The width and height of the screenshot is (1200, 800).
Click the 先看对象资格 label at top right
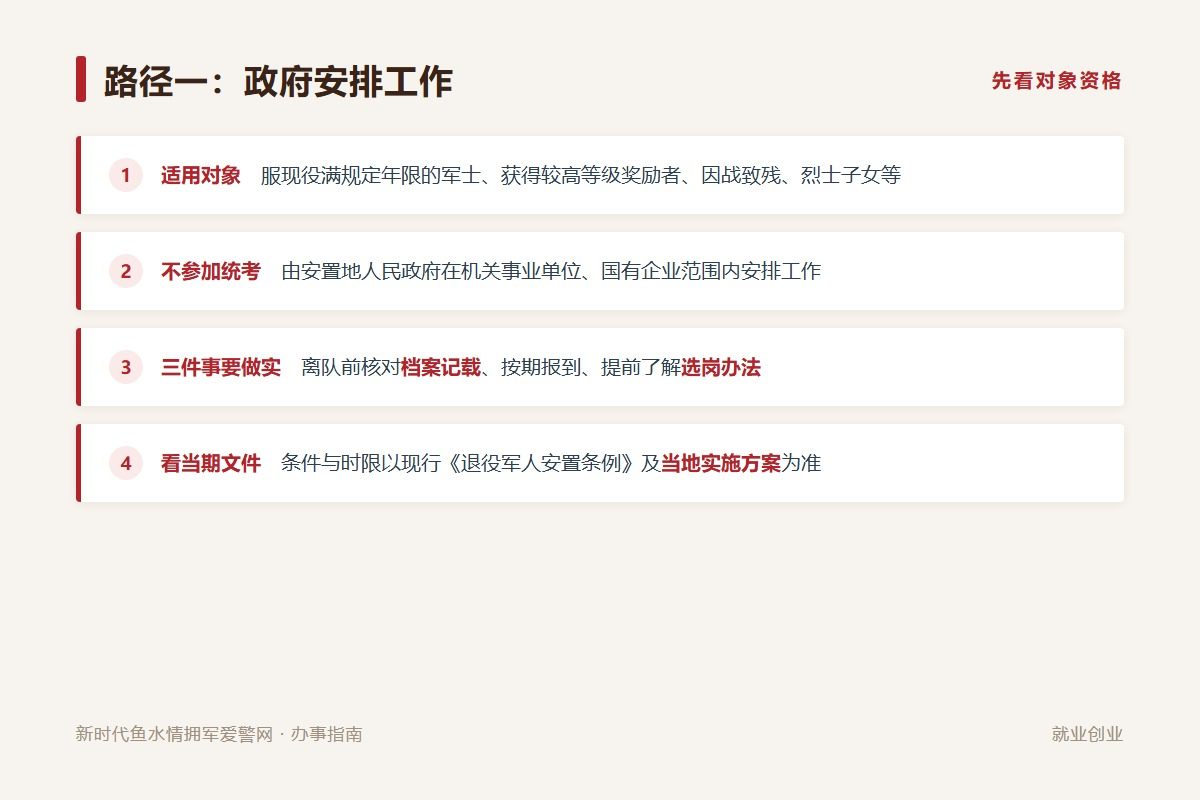click(x=1057, y=81)
